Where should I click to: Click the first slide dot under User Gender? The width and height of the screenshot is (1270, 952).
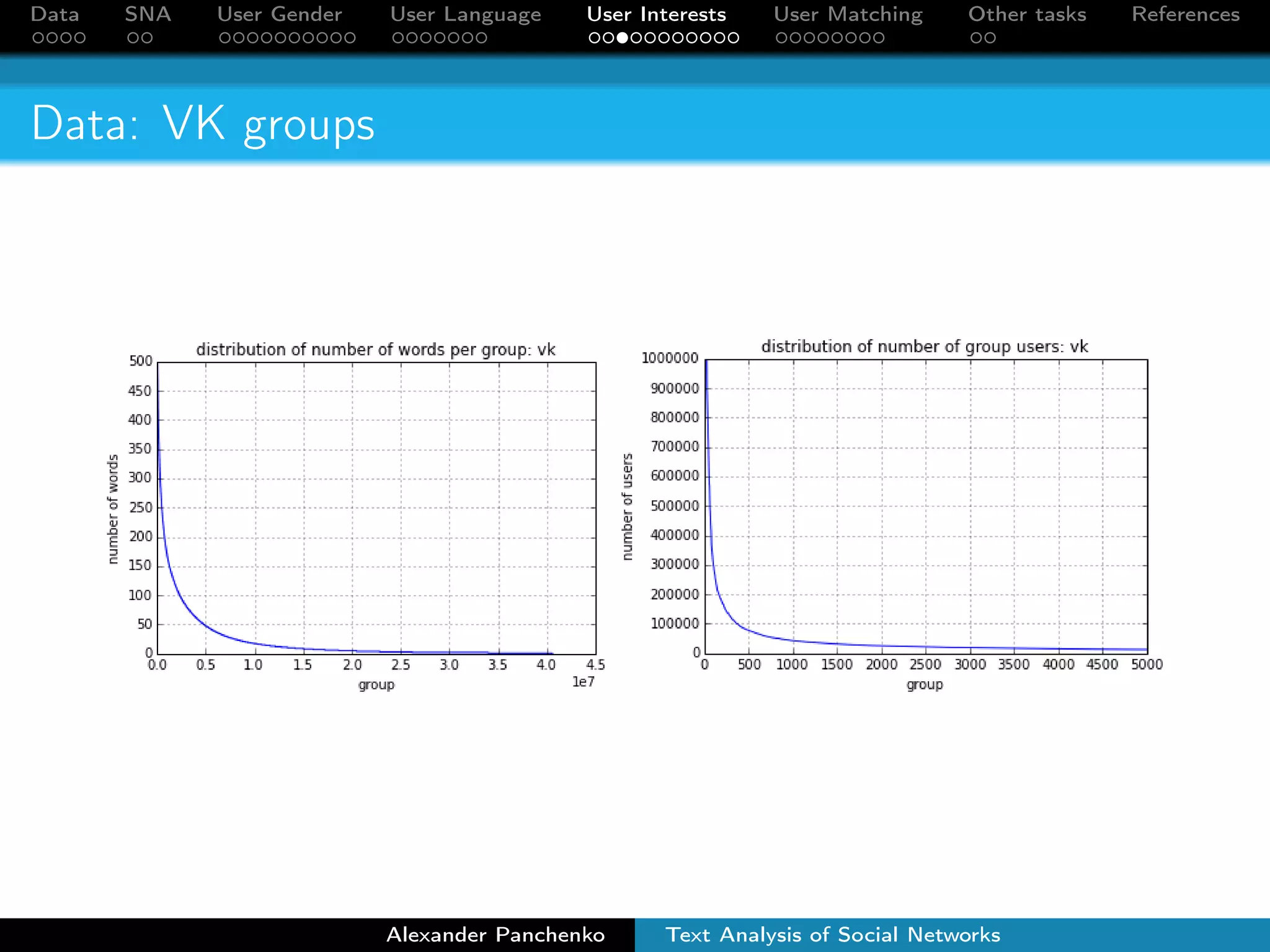pos(225,38)
